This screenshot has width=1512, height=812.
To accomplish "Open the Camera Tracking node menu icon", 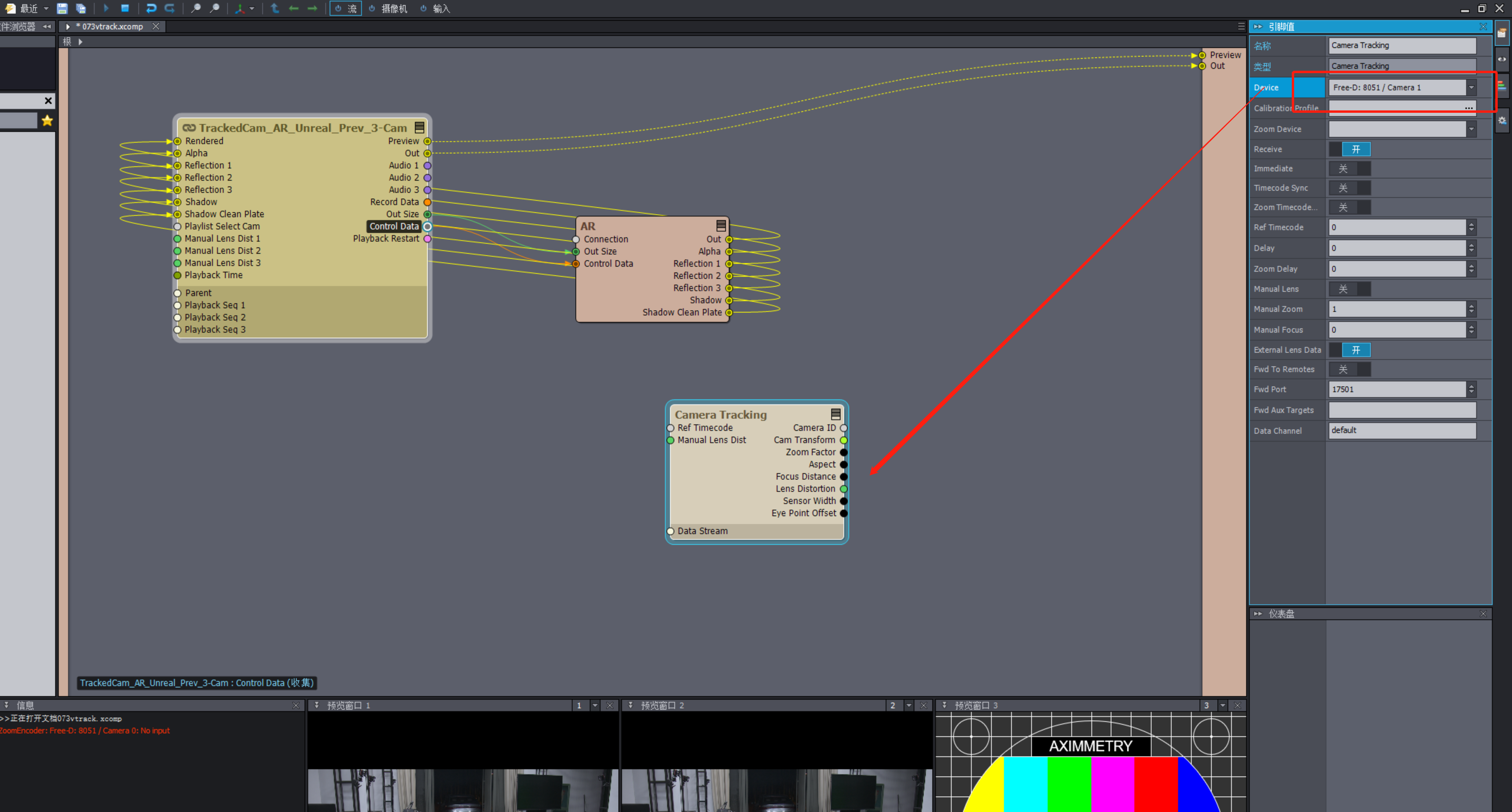I will 835,414.
